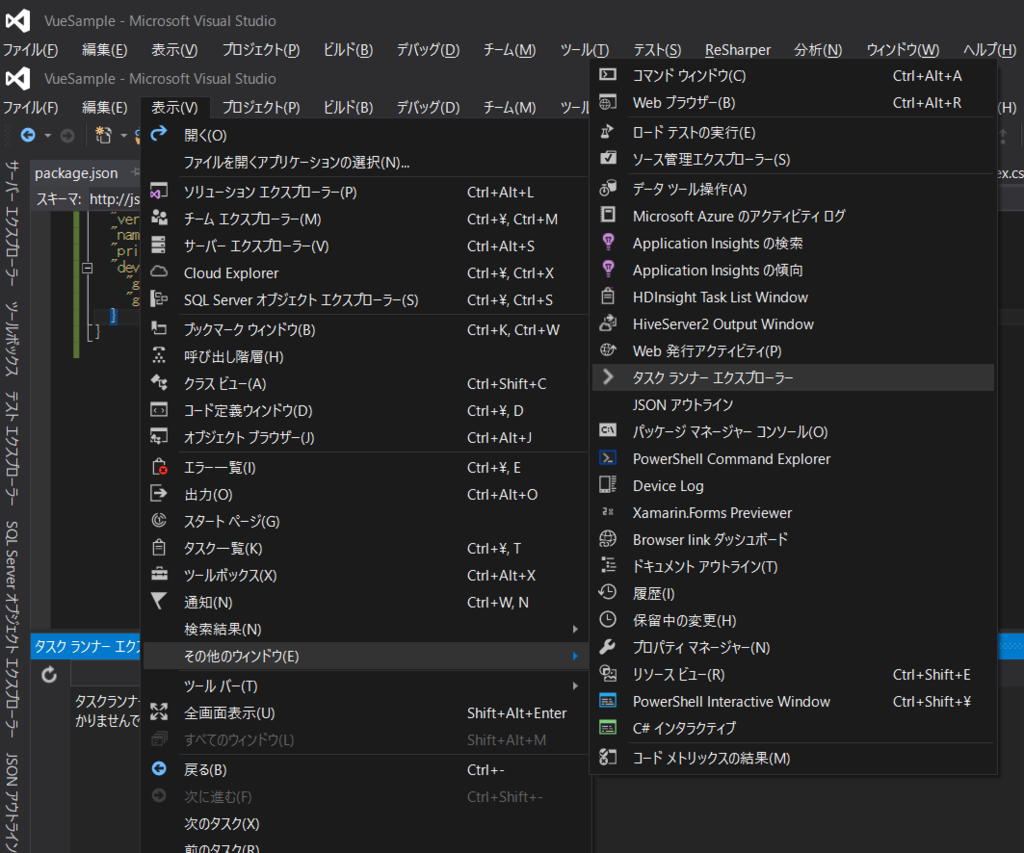Select ドキュメント アウトライン(T) entry
This screenshot has width=1024, height=853.
click(793, 566)
